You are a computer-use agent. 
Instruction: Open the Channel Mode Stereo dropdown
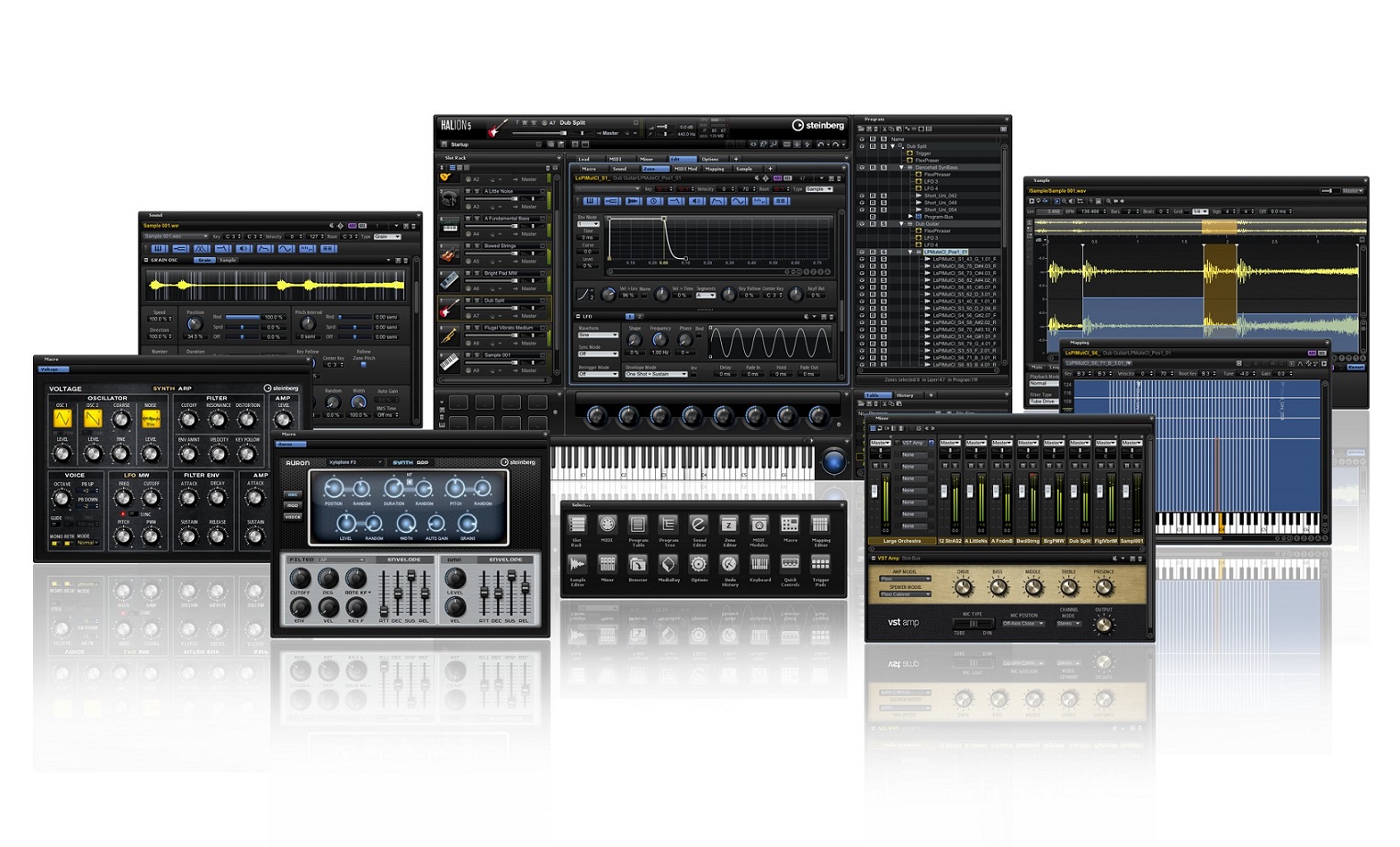coord(1069,624)
